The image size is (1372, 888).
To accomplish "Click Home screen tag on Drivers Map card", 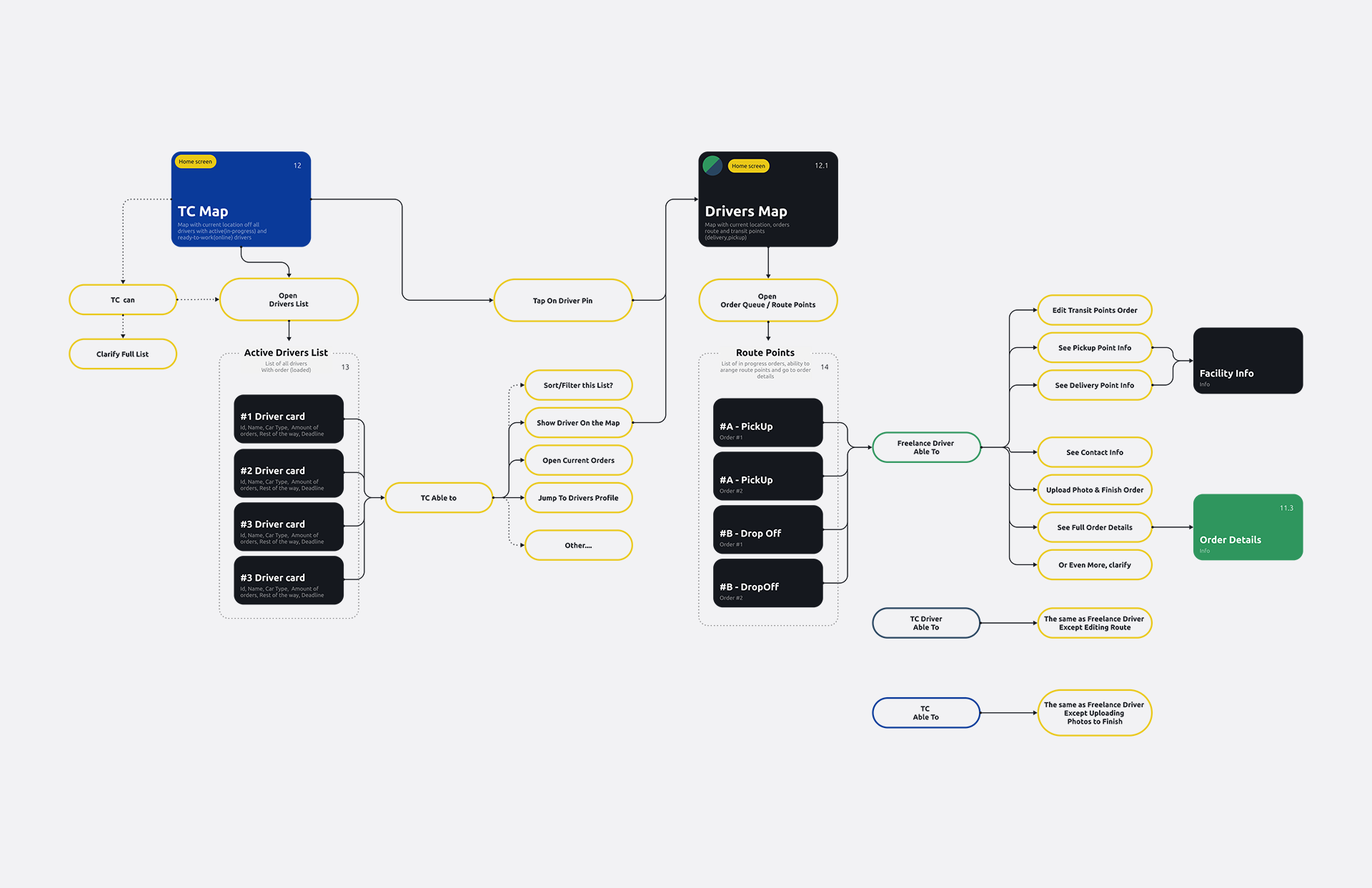I will pos(748,166).
